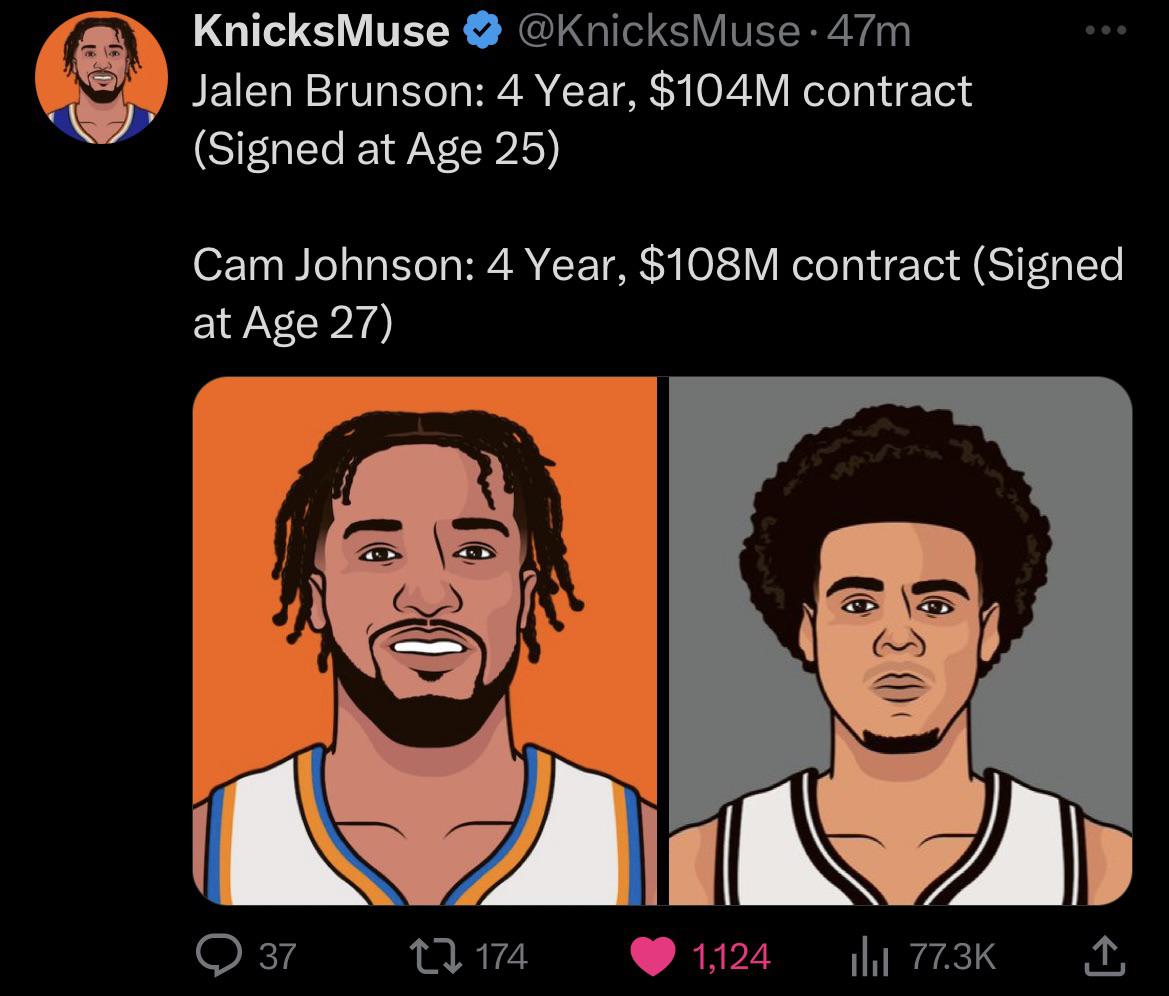Click the 37 replies count
The height and width of the screenshot is (996, 1169).
point(277,957)
